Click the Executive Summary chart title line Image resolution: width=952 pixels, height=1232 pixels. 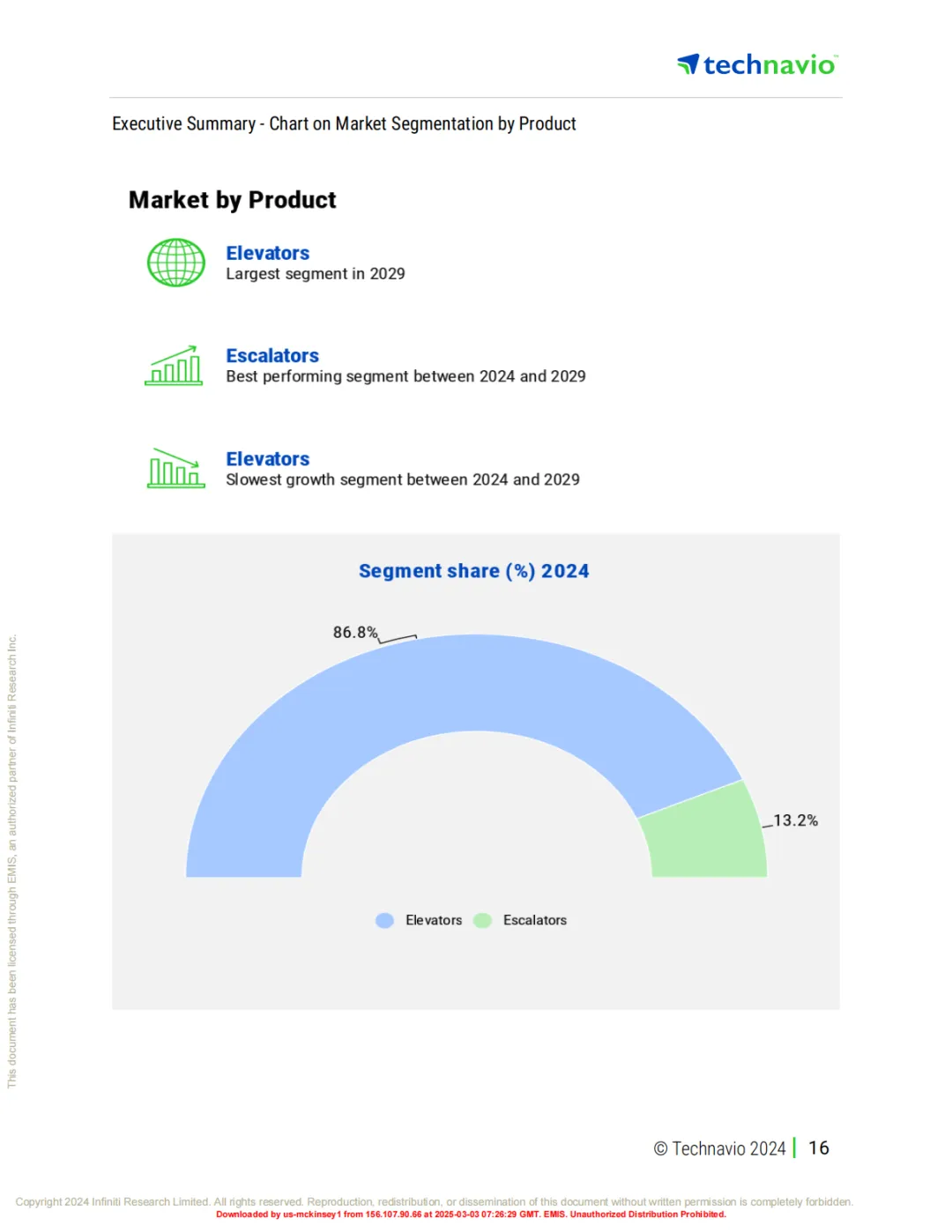pyautogui.click(x=344, y=124)
